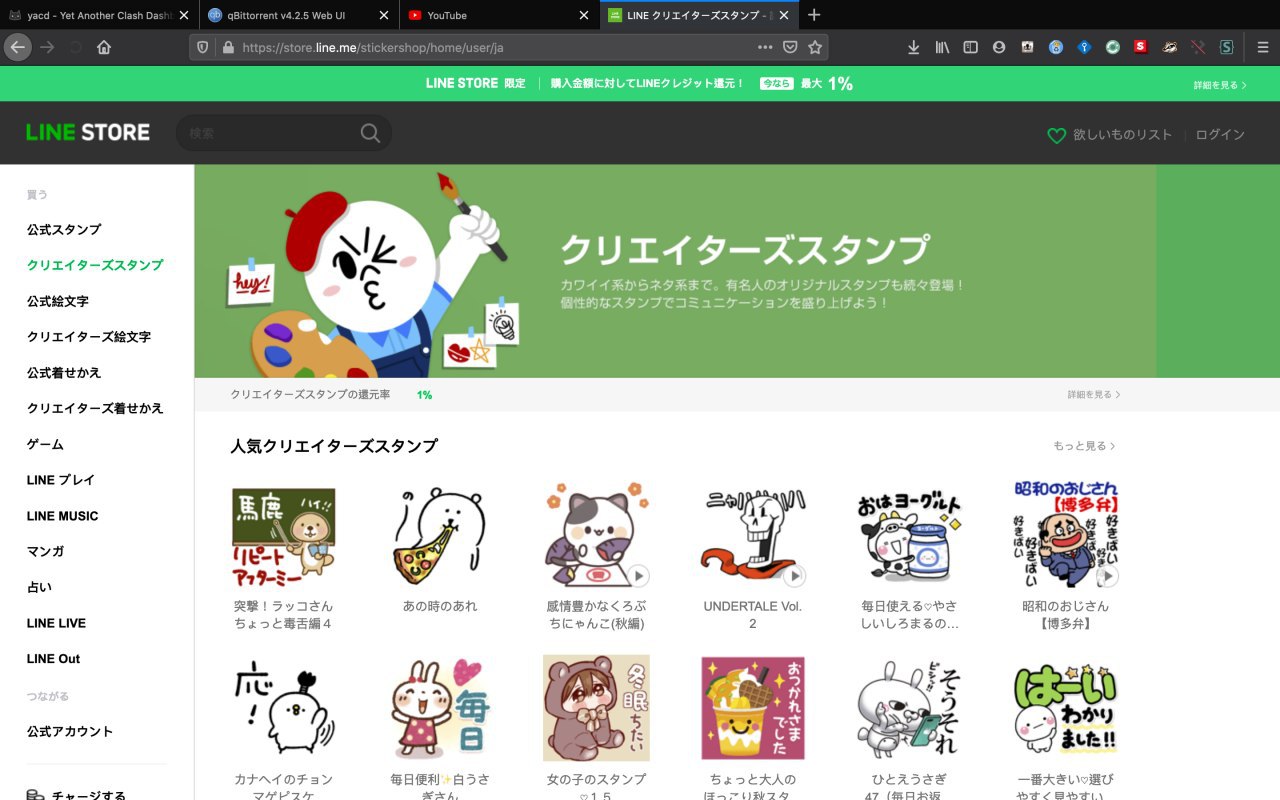Click the red S extension icon
The image size is (1280, 800).
pos(1141,47)
